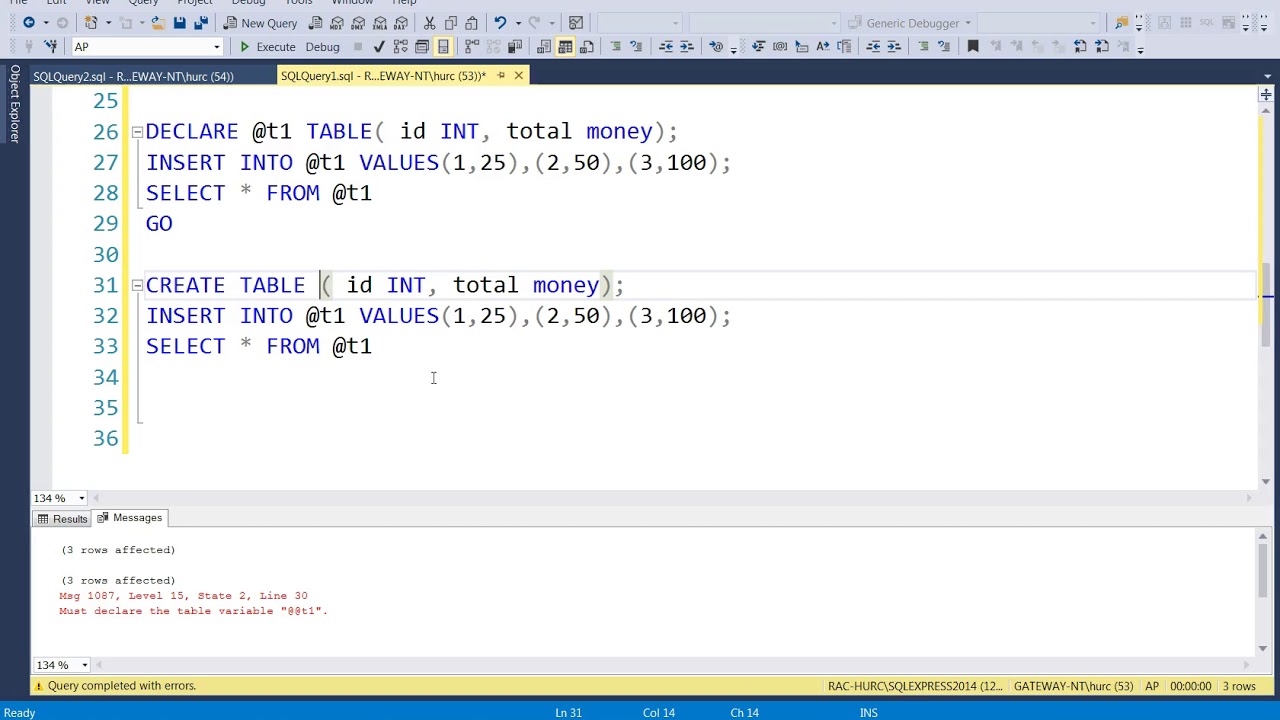
Task: Open the editor zoom 134 % dropdown
Action: click(82, 498)
